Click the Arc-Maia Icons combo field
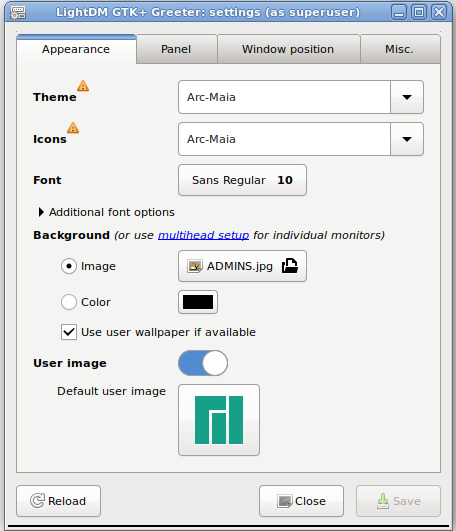Viewport: 456px width, 531px height. tap(284, 139)
